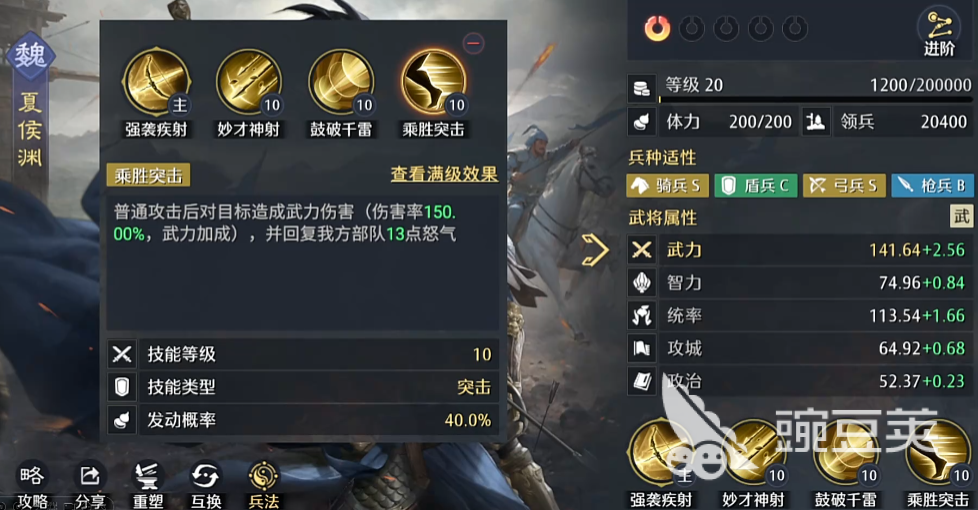Tap the 分享 share icon
Screen dimensions: 978x510
point(90,484)
